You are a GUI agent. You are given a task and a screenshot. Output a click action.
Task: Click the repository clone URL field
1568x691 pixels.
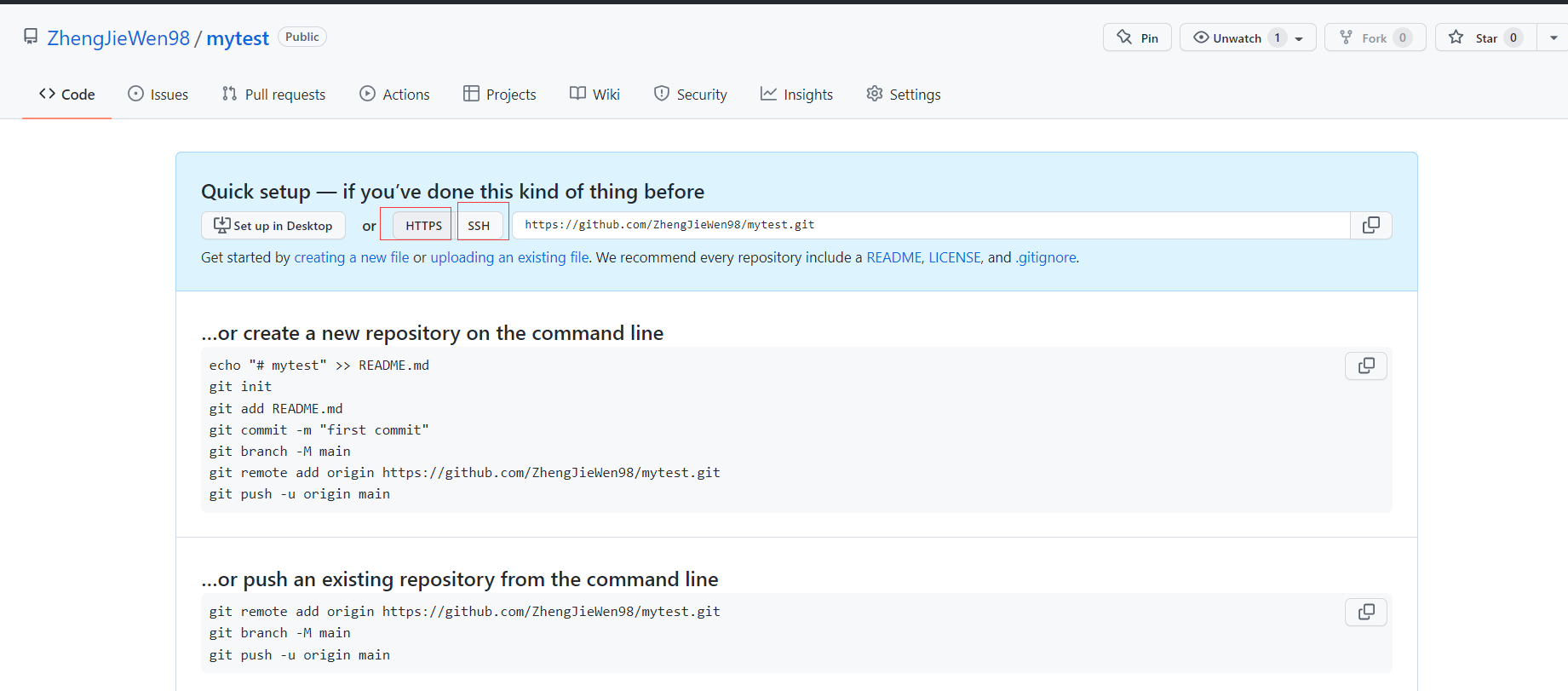931,225
